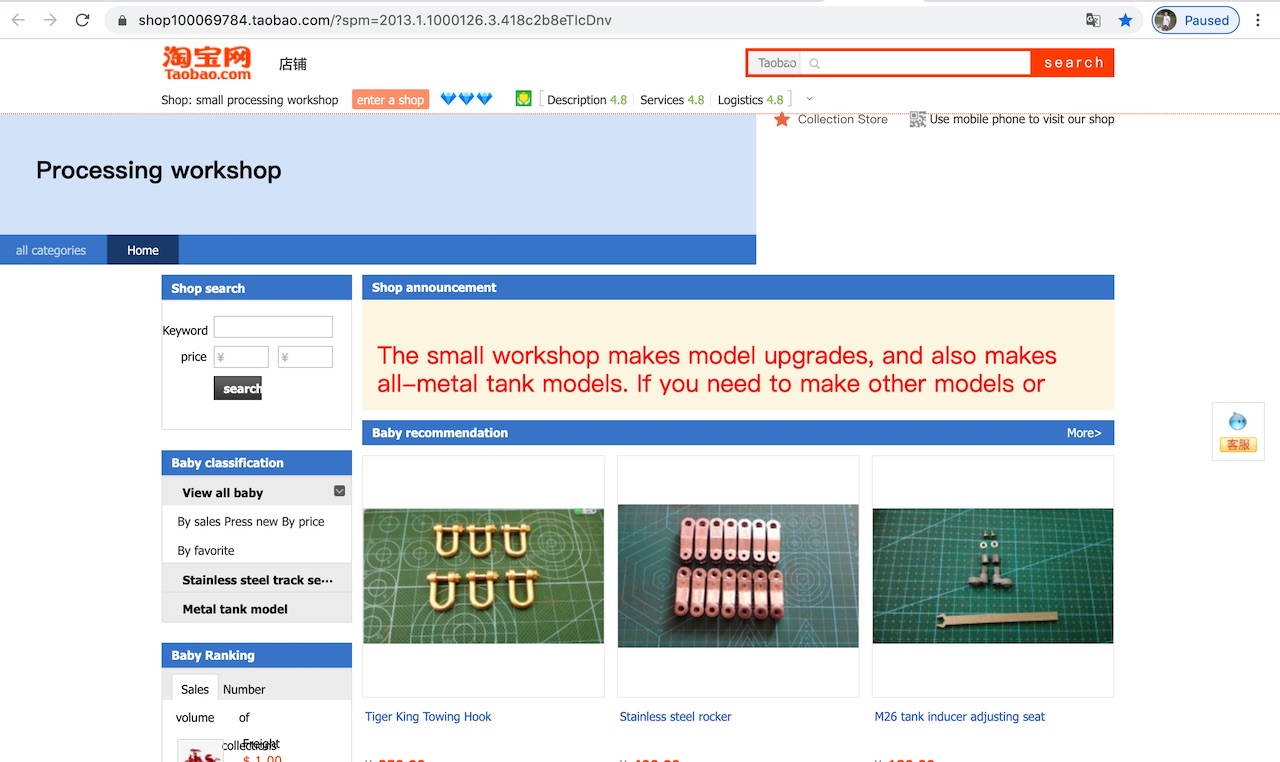1280x762 pixels.
Task: Click the bookmark star icon
Action: [1125, 20]
